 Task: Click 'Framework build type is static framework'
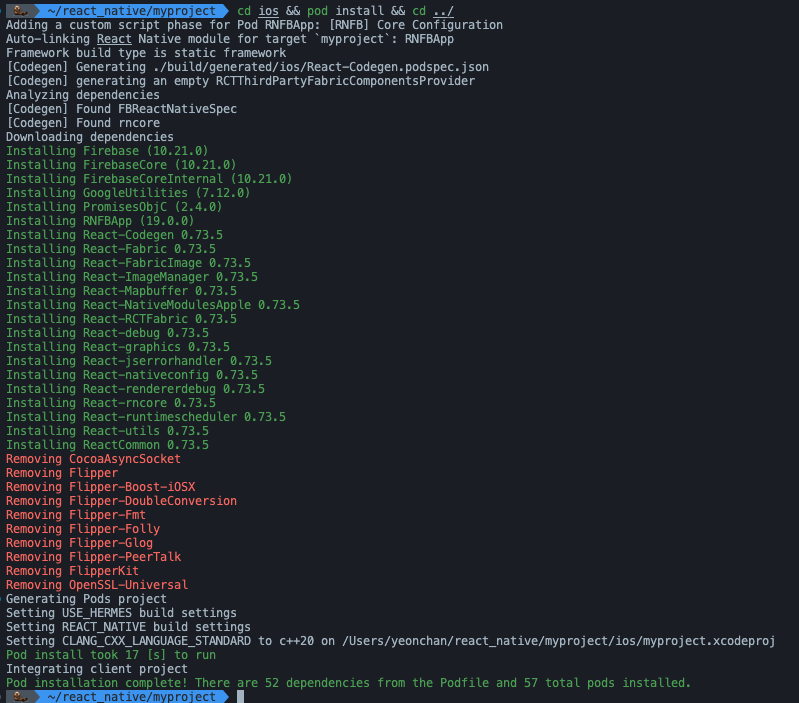coord(146,53)
